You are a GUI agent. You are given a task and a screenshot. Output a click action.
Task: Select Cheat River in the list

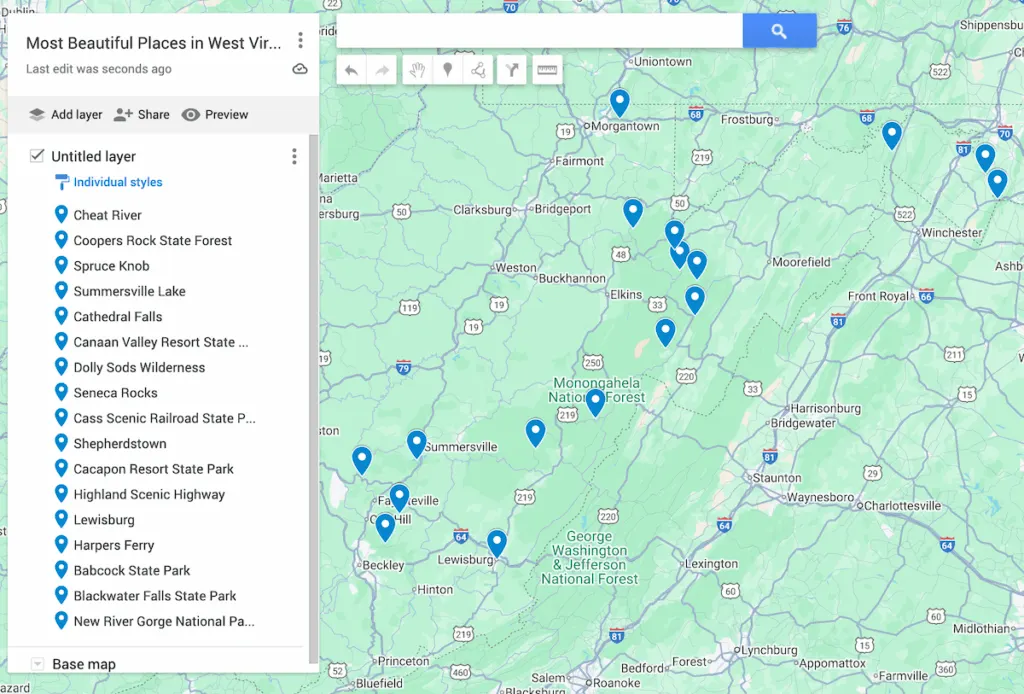point(107,215)
